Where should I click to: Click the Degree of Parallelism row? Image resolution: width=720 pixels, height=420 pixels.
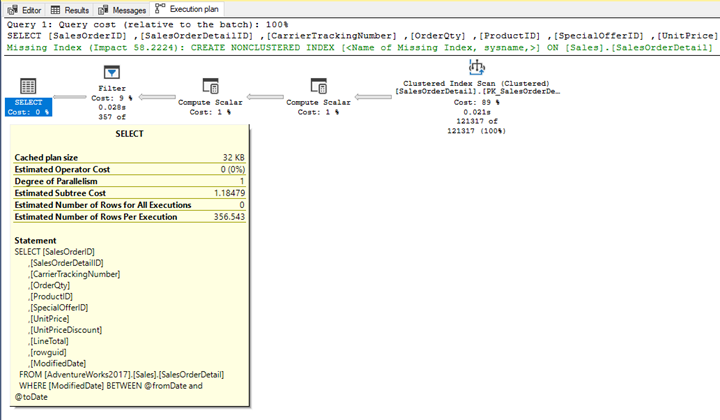[129, 181]
